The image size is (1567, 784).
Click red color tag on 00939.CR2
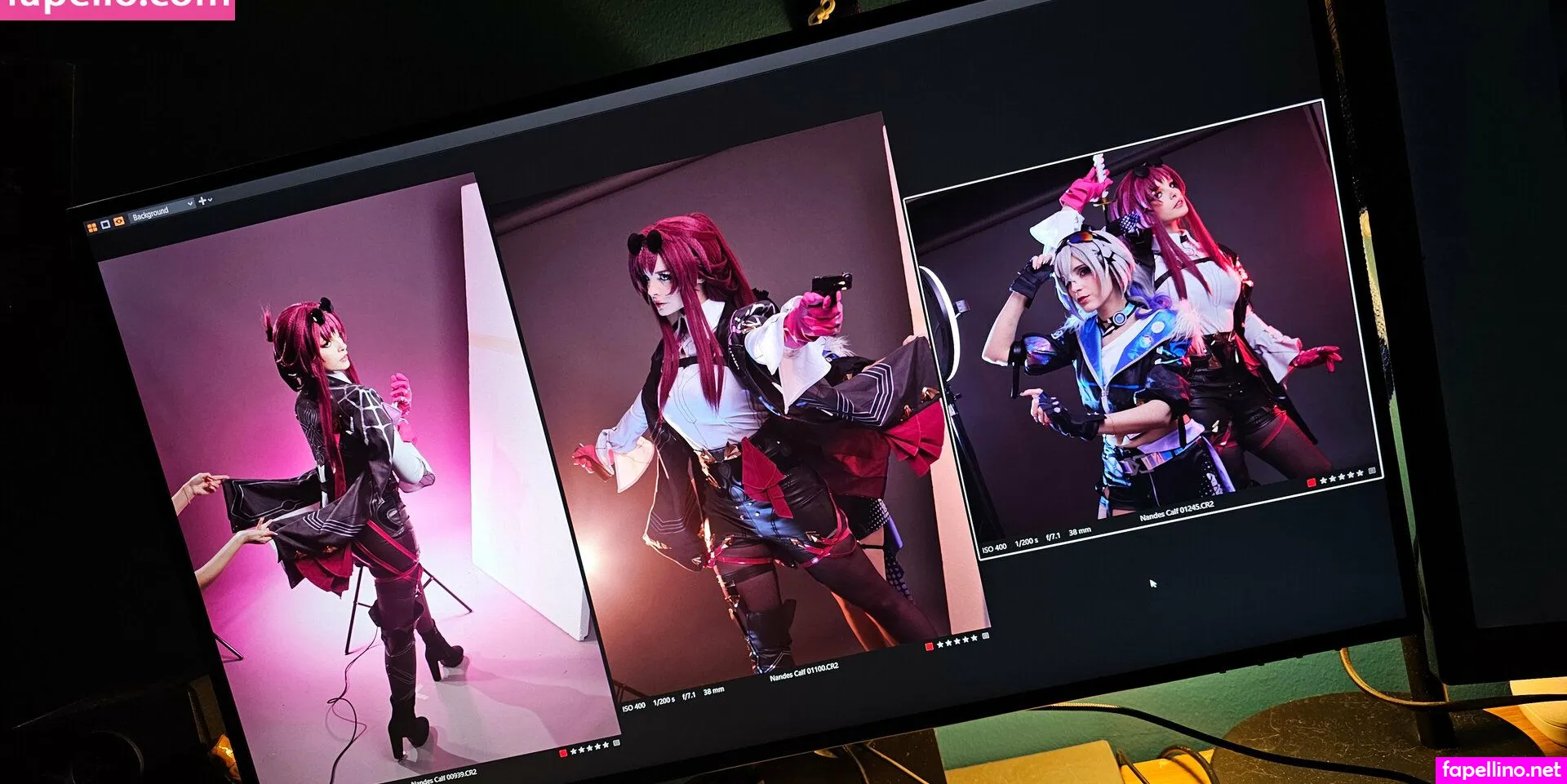coord(562,753)
